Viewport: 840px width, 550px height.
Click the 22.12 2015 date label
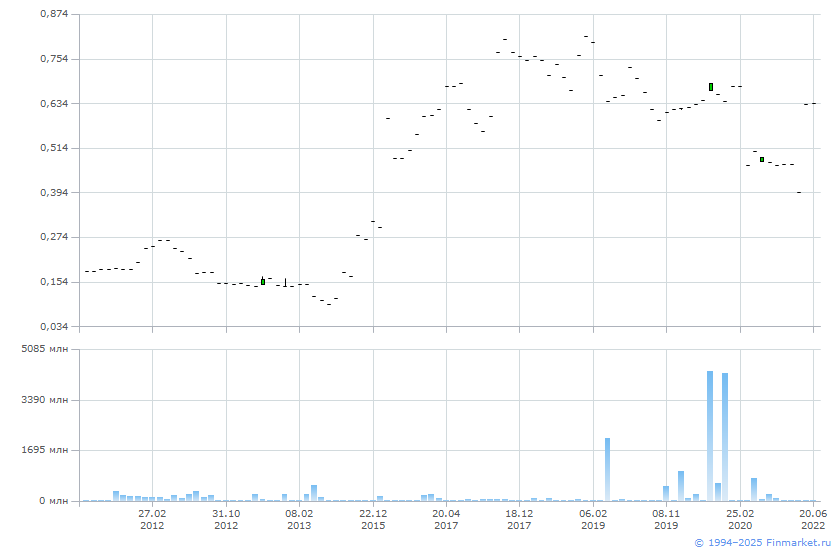click(373, 519)
